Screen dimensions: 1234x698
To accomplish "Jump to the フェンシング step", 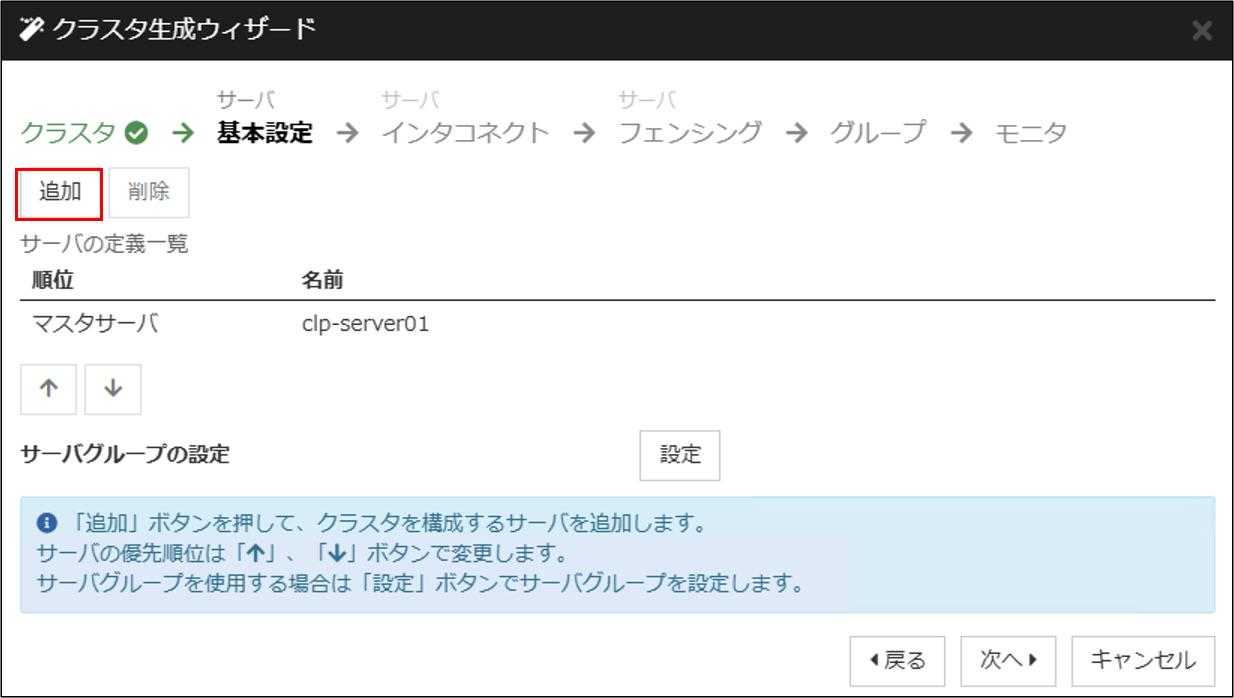I will tap(690, 133).
